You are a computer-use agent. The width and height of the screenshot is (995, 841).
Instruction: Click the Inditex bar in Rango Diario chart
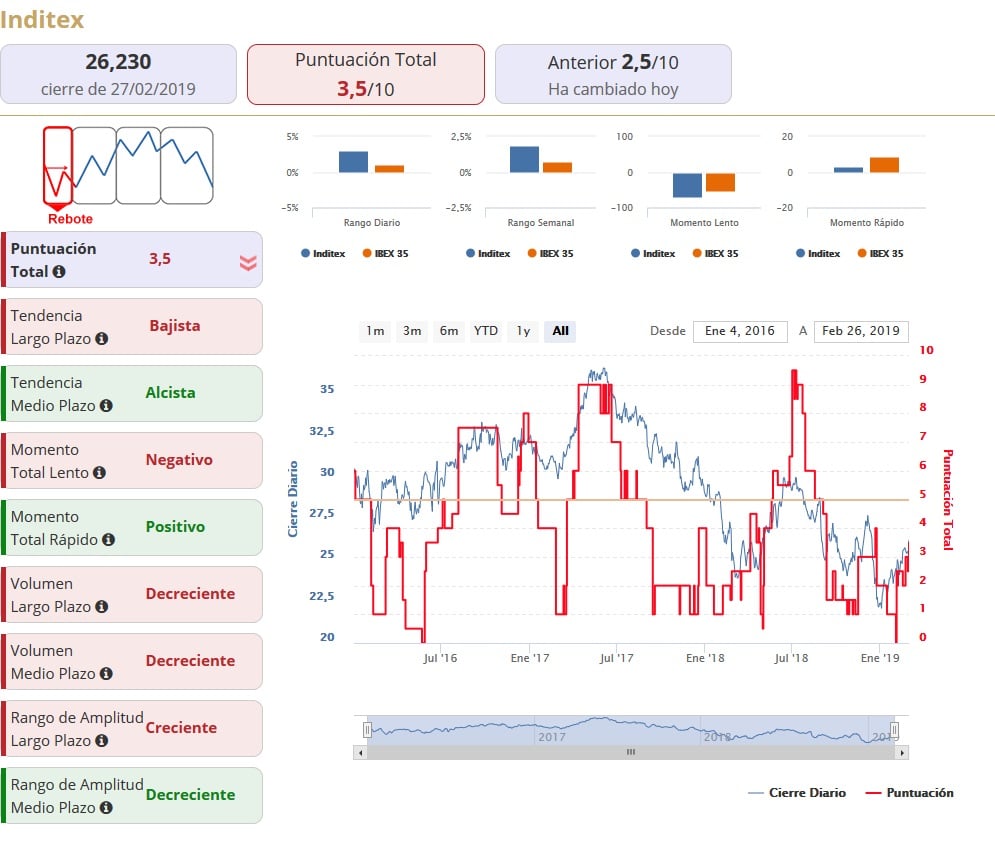(353, 162)
